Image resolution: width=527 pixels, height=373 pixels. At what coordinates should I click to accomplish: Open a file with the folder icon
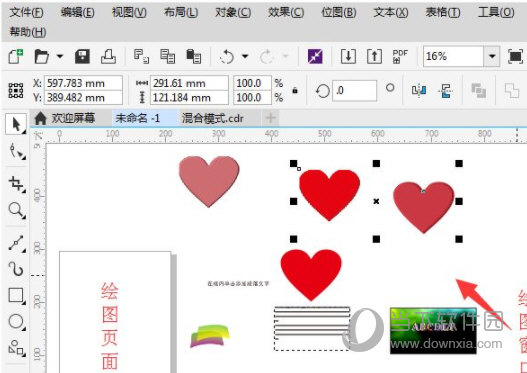42,56
